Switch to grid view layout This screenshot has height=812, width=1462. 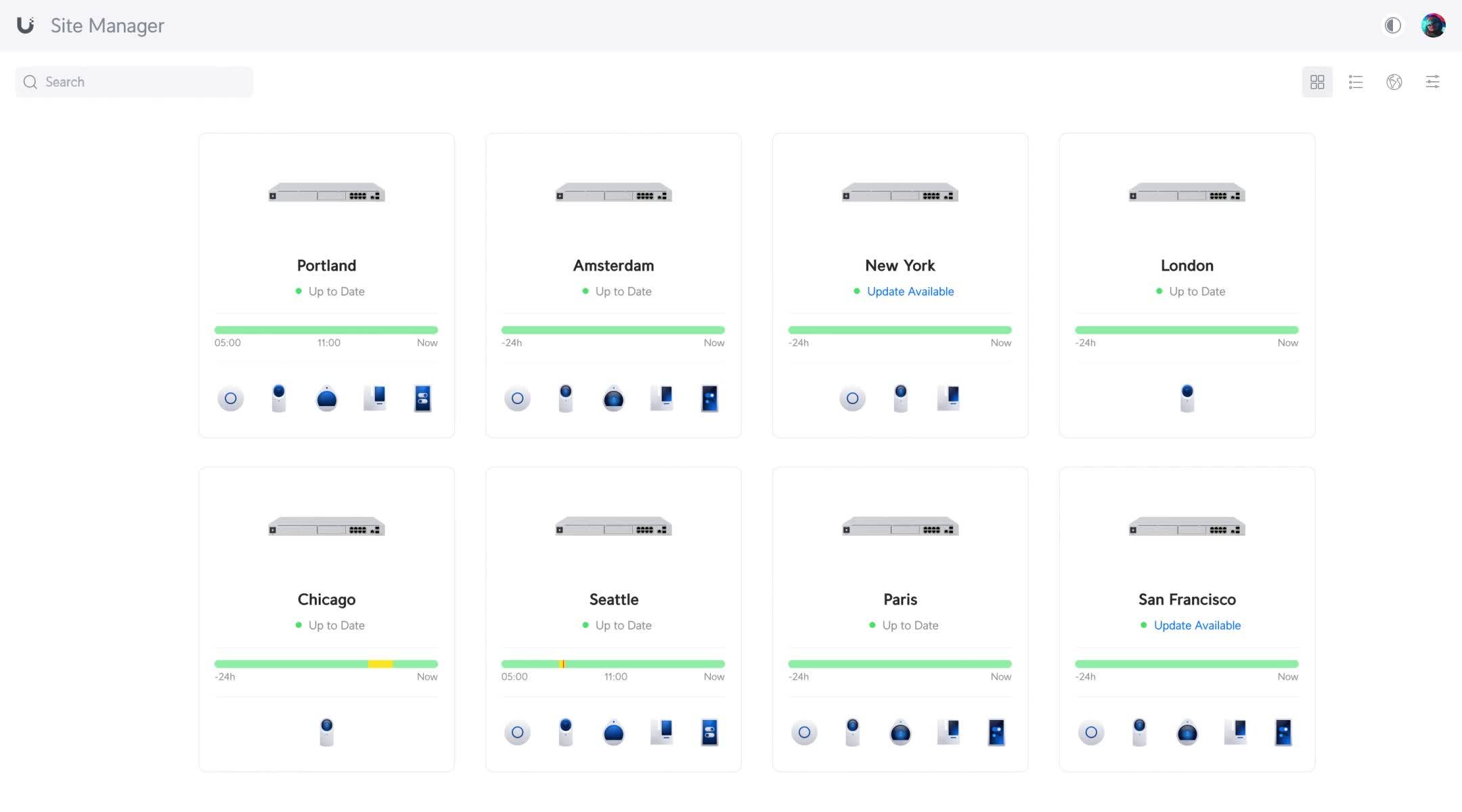[1317, 81]
